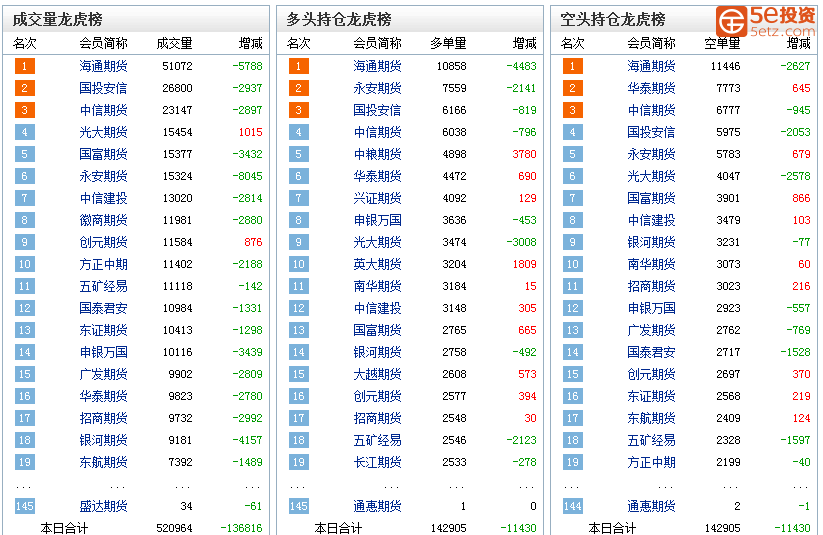Click the 5e投资 logo

click(x=766, y=22)
